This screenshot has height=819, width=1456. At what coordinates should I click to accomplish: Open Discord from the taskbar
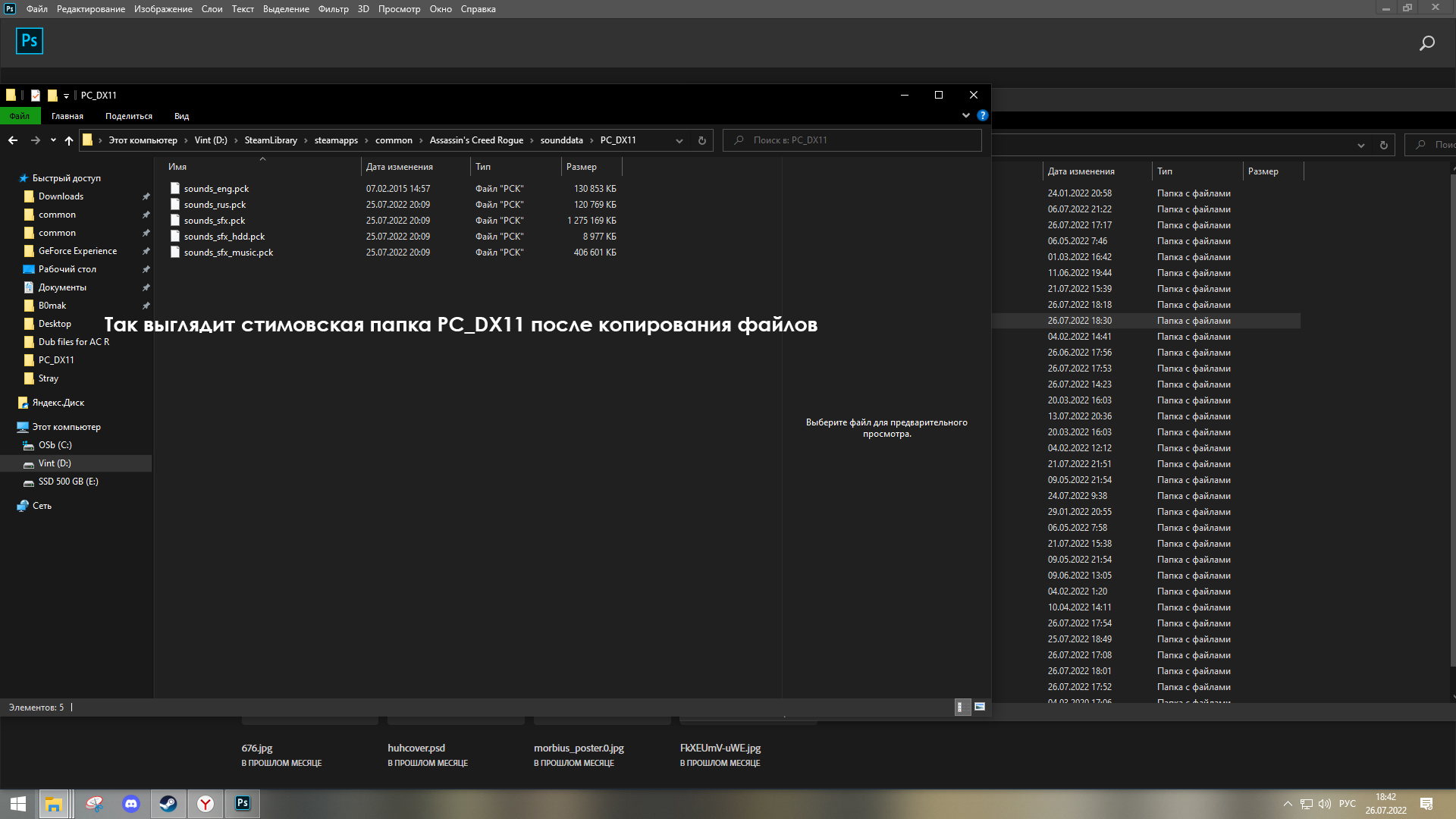(131, 804)
